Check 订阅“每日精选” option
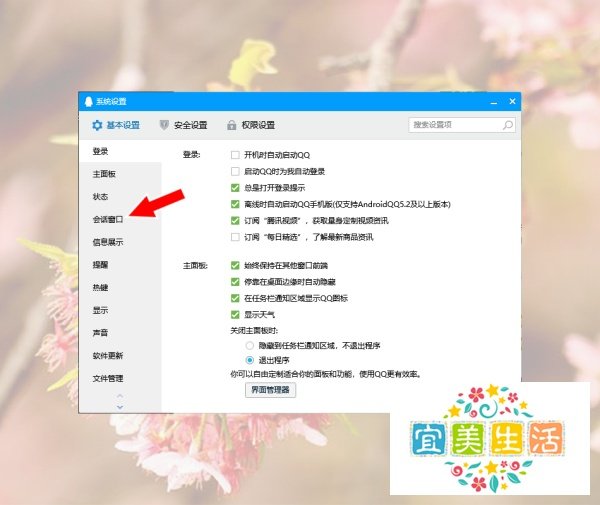Image resolution: width=600 pixels, height=505 pixels. pyautogui.click(x=235, y=237)
